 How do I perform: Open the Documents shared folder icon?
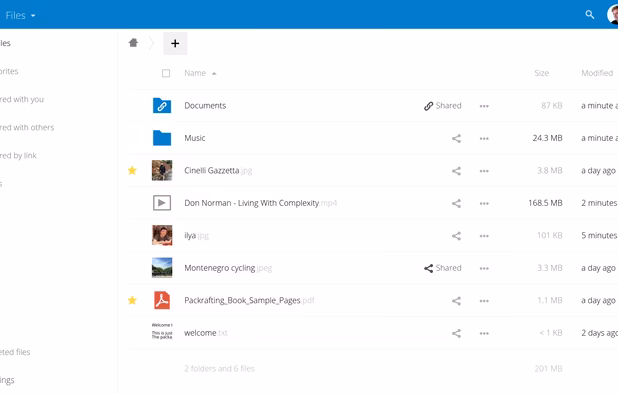[162, 106]
